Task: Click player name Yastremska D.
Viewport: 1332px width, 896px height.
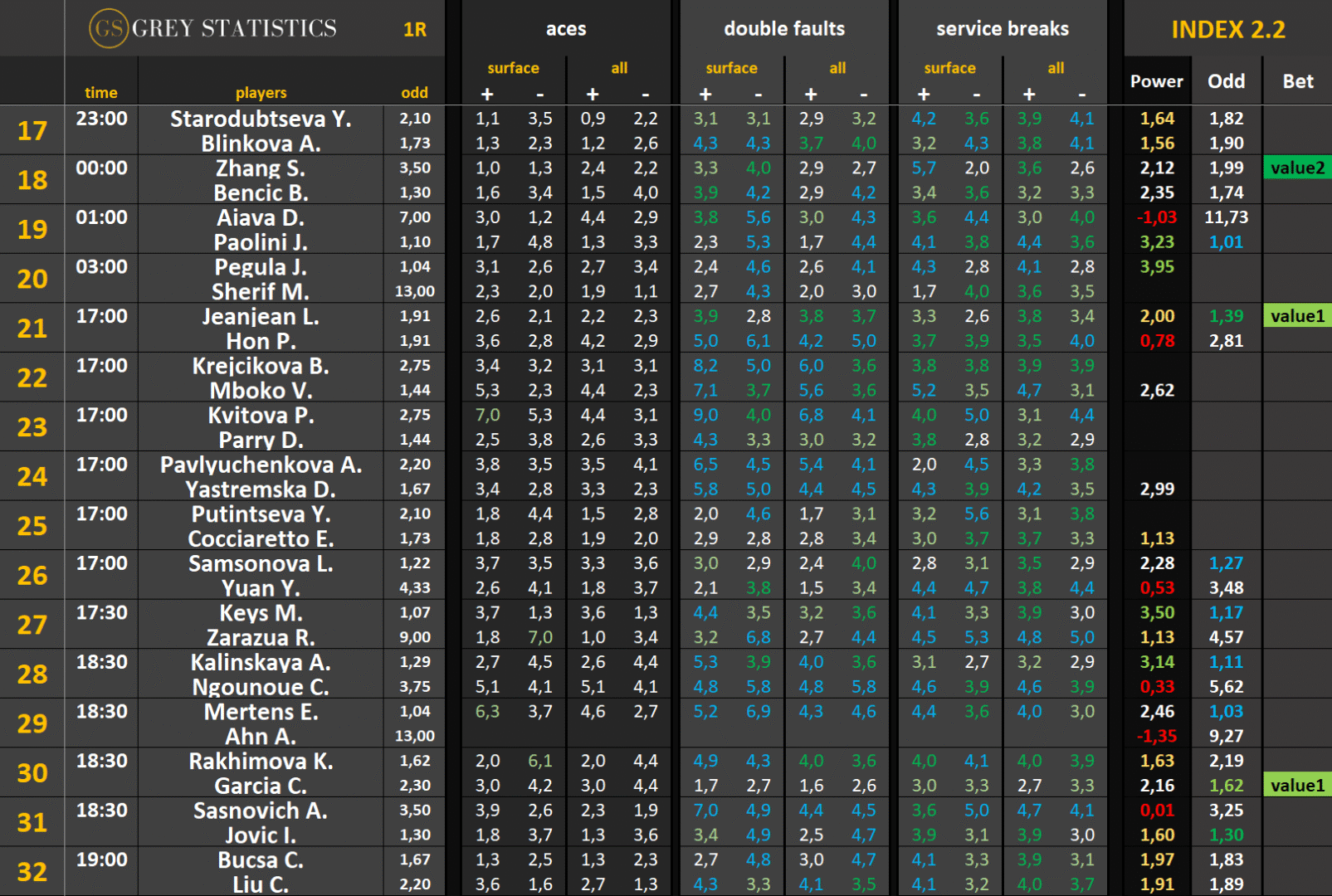Action: tap(261, 489)
